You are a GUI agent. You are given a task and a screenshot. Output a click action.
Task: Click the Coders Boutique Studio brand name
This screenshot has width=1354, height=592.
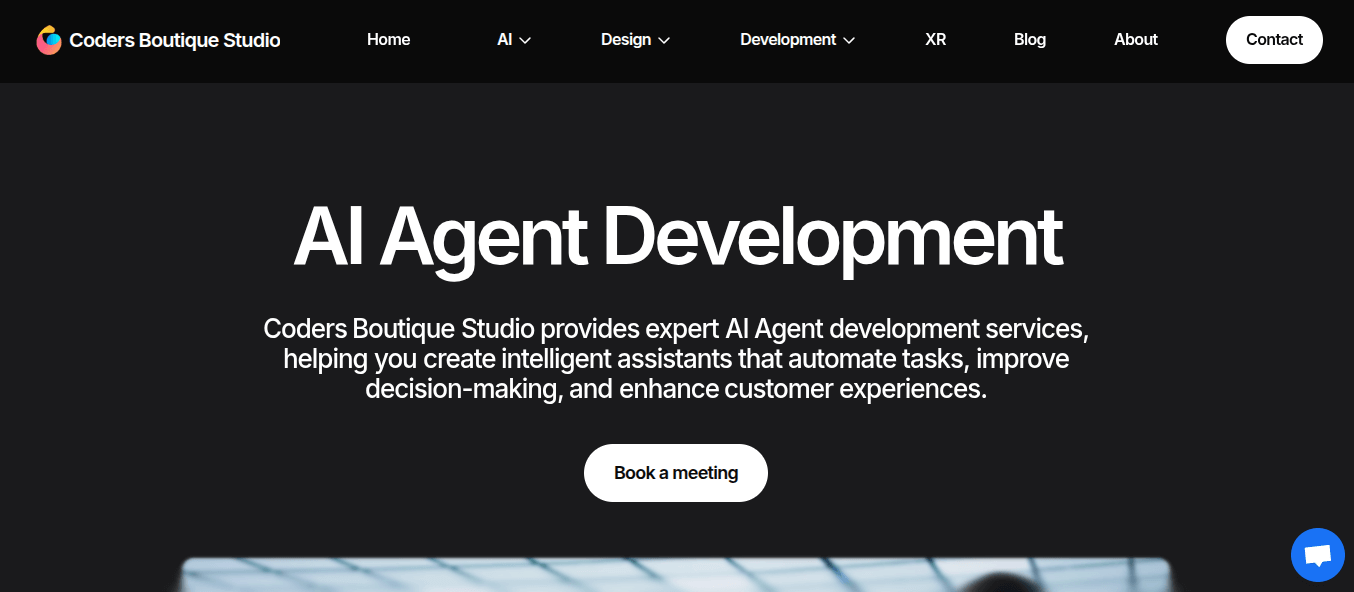[x=175, y=41]
